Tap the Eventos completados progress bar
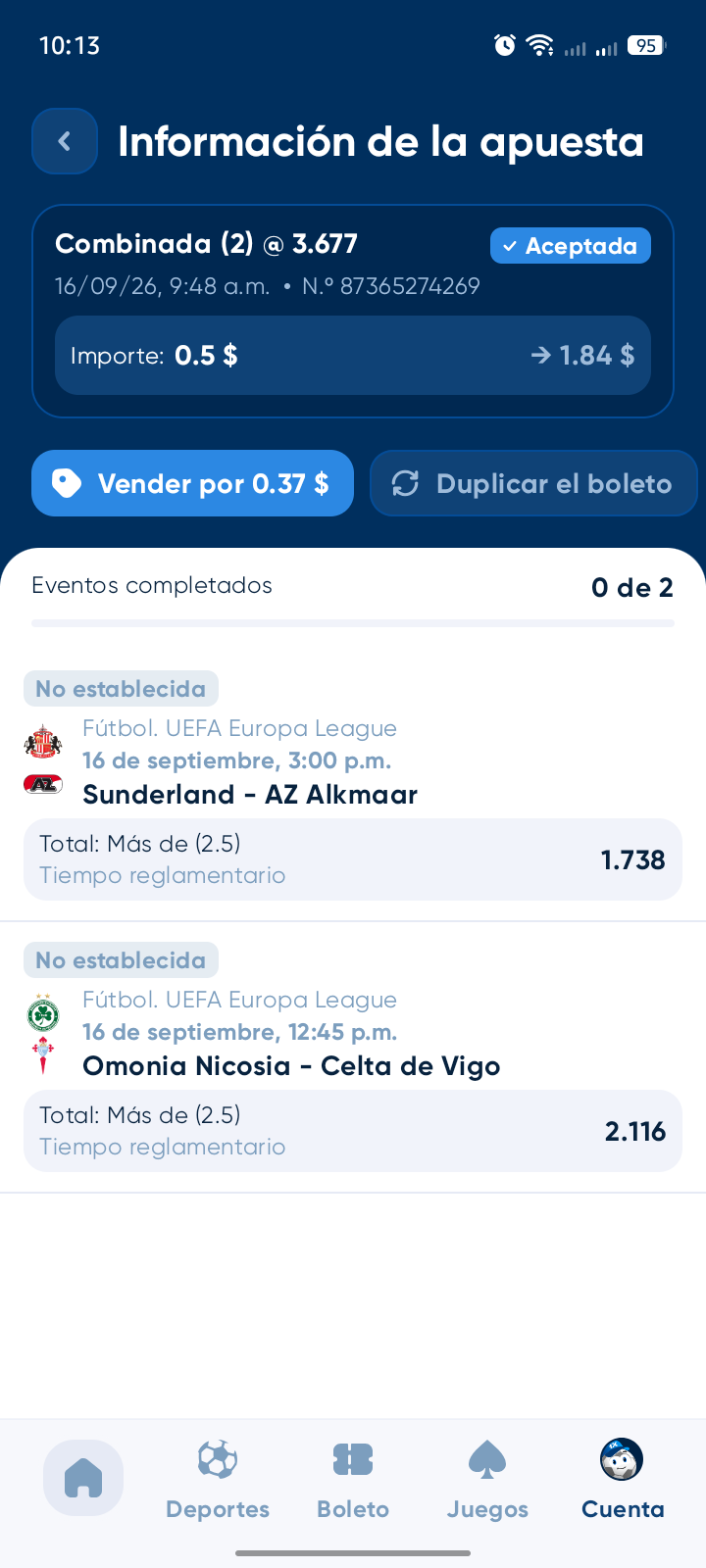Image resolution: width=706 pixels, height=1568 pixels. pyautogui.click(x=353, y=623)
